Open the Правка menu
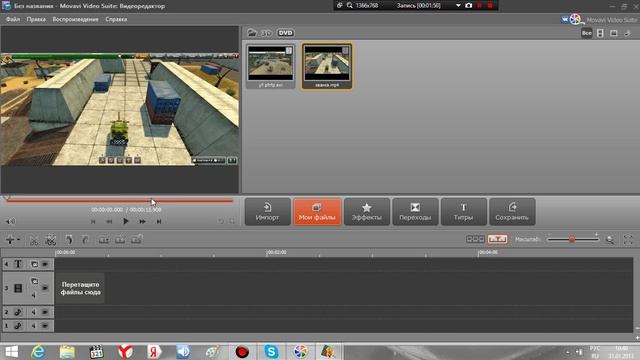 pos(36,19)
